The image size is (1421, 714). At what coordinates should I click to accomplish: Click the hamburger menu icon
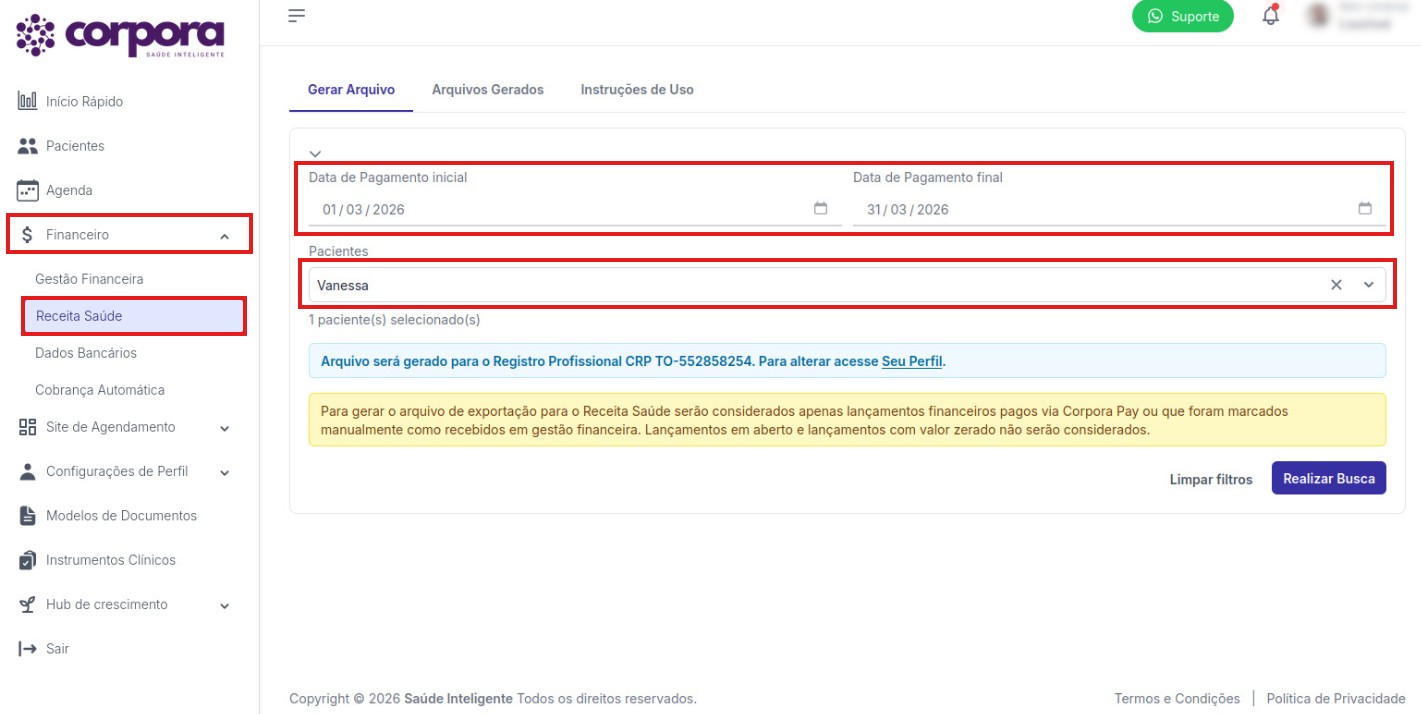click(296, 15)
